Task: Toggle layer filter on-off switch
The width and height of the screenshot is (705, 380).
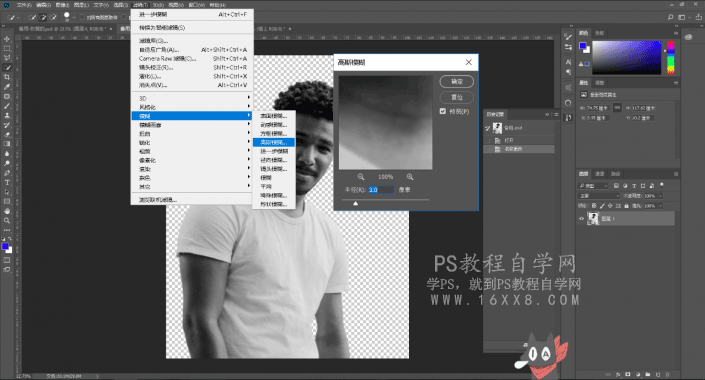Action: pos(661,185)
